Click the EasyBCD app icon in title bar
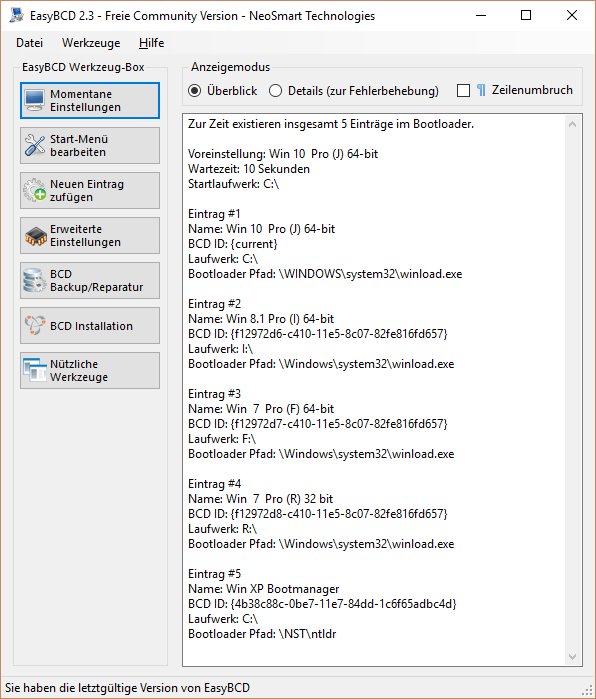 click(16, 15)
